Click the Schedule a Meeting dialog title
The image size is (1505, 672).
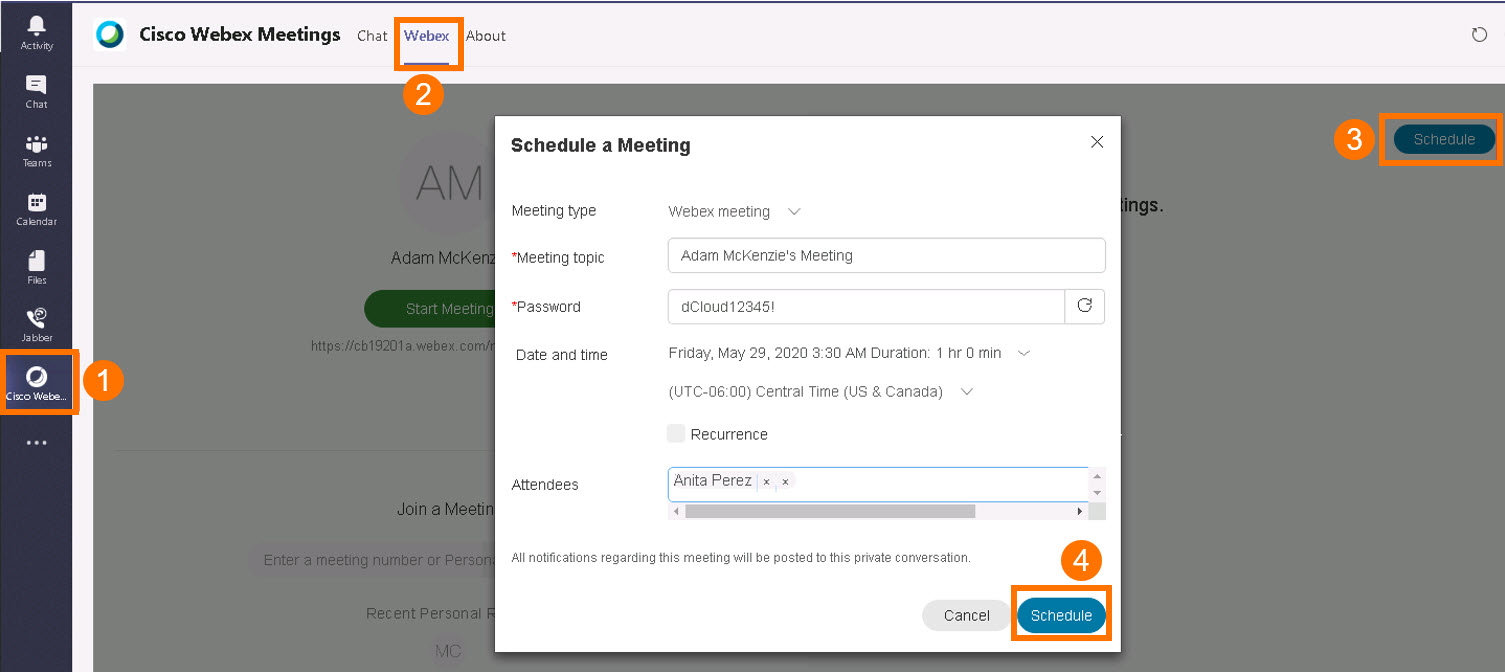point(601,145)
